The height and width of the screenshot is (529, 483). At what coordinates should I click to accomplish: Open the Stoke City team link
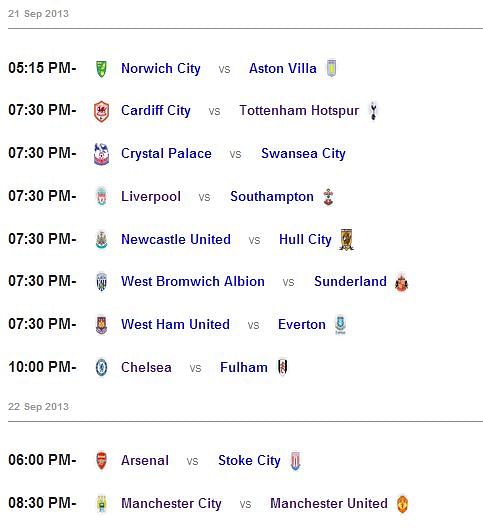pos(249,461)
